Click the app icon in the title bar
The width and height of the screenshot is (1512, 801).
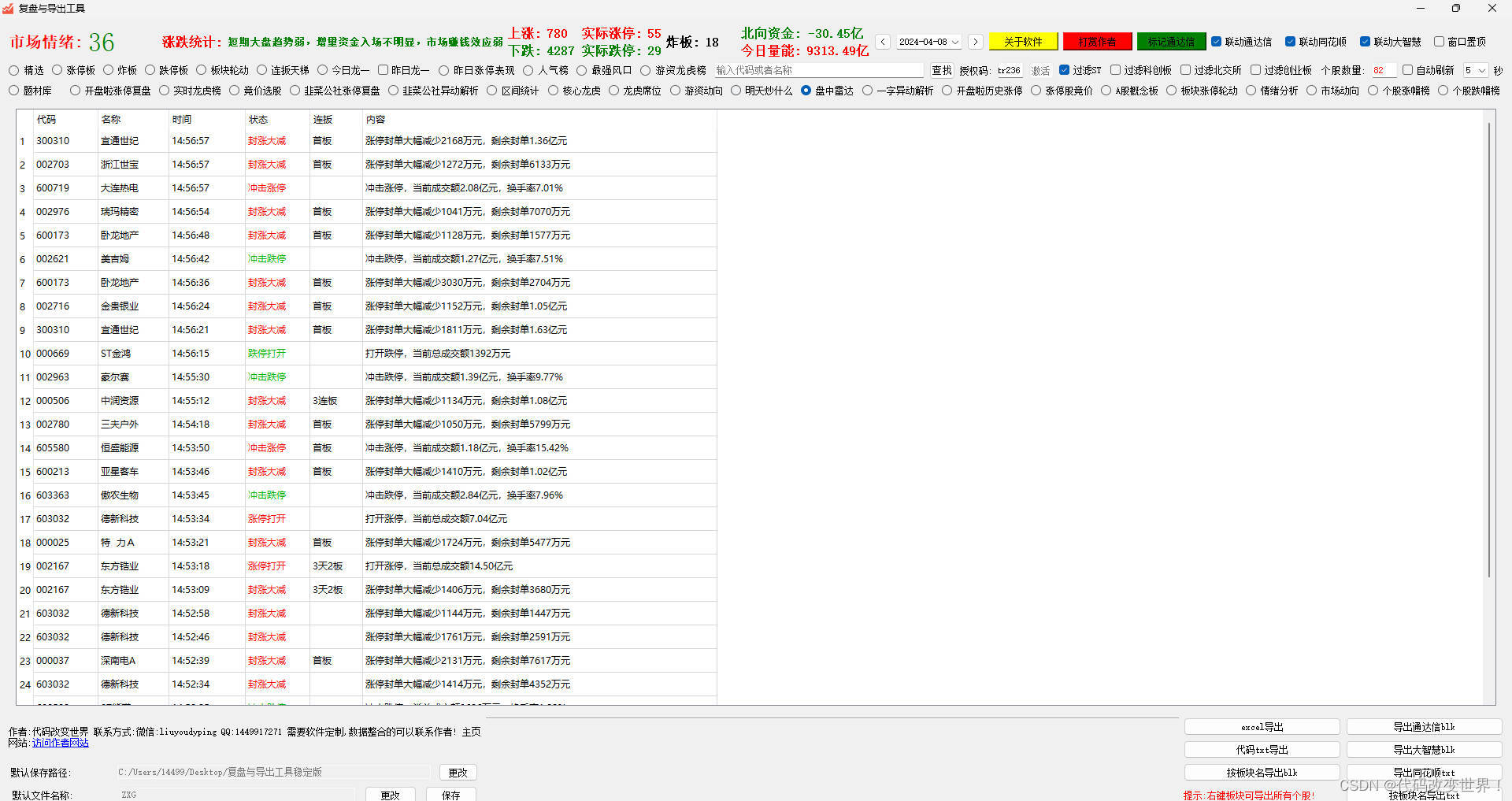pos(9,8)
